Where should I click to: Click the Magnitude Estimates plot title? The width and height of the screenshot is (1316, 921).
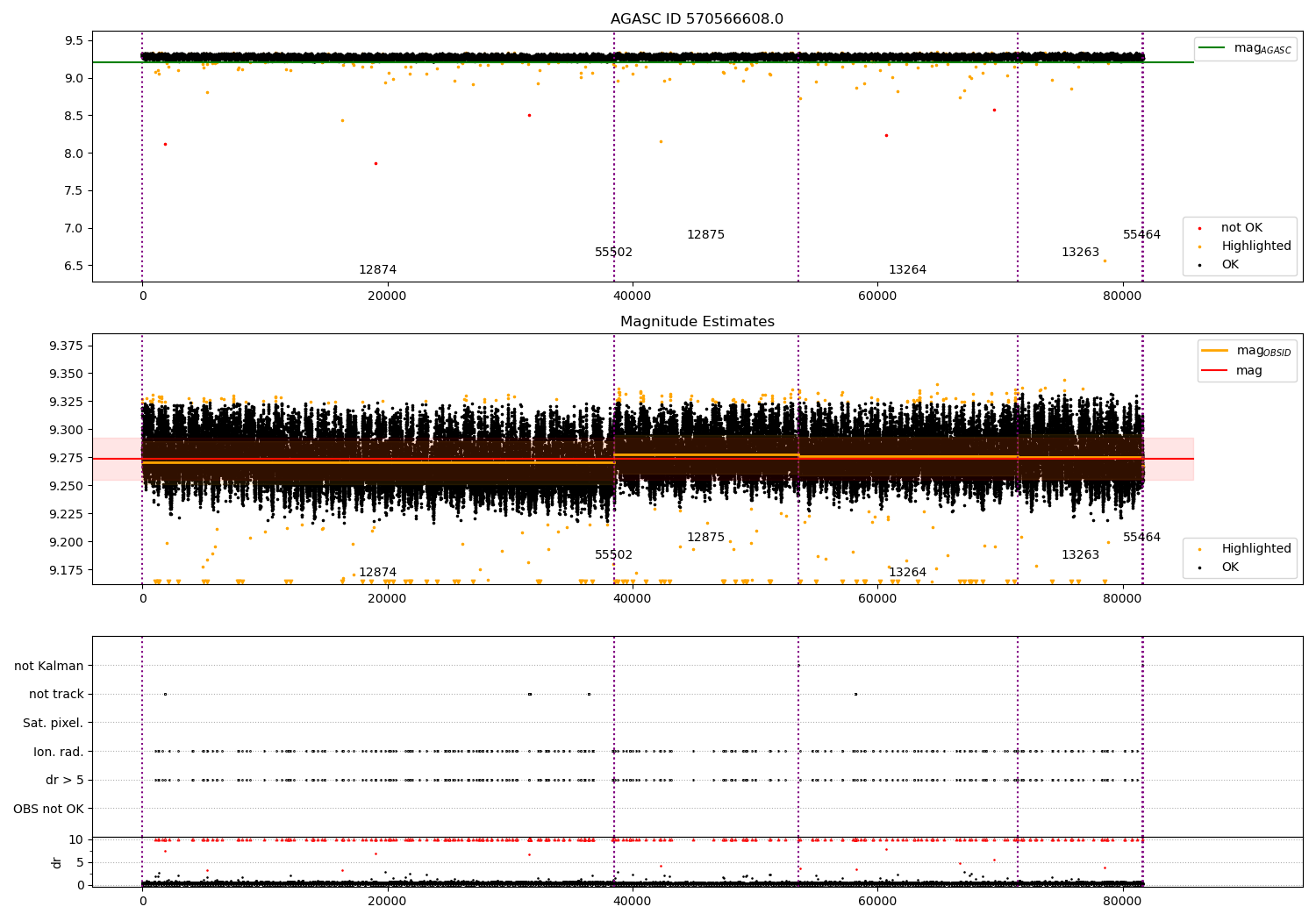[697, 322]
